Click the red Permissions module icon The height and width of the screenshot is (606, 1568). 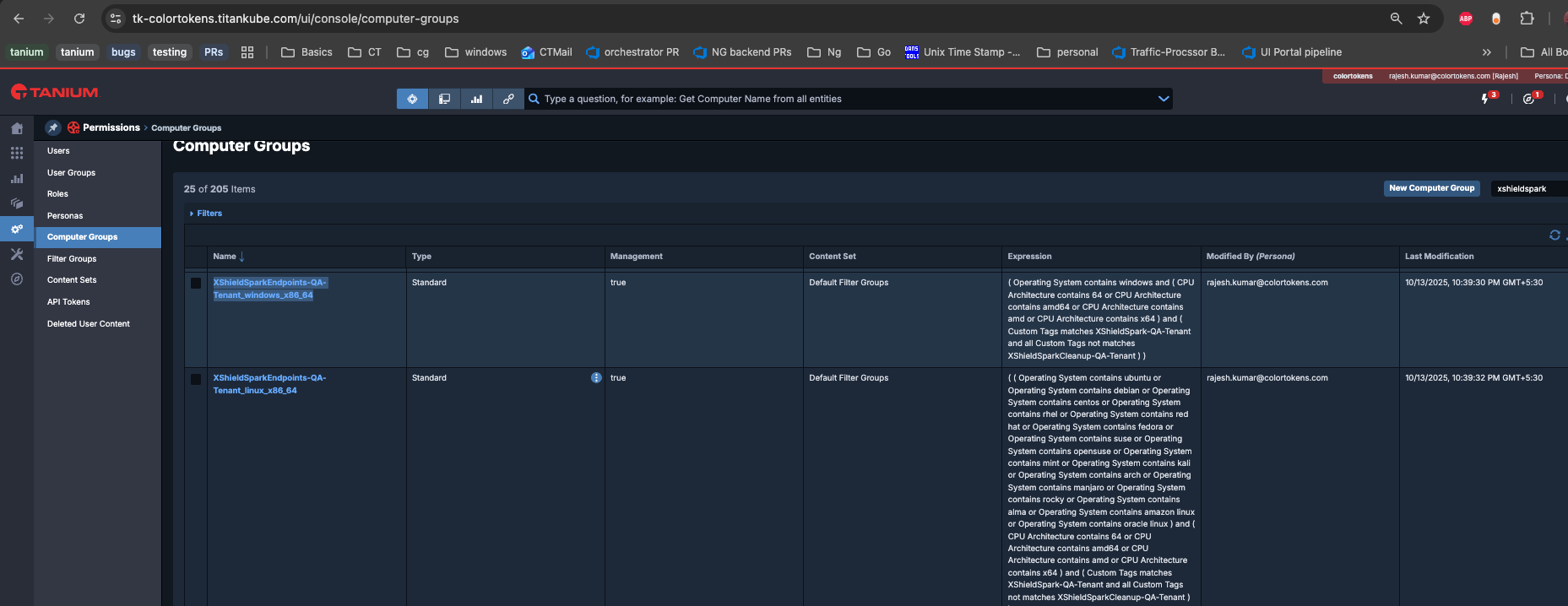(x=73, y=127)
